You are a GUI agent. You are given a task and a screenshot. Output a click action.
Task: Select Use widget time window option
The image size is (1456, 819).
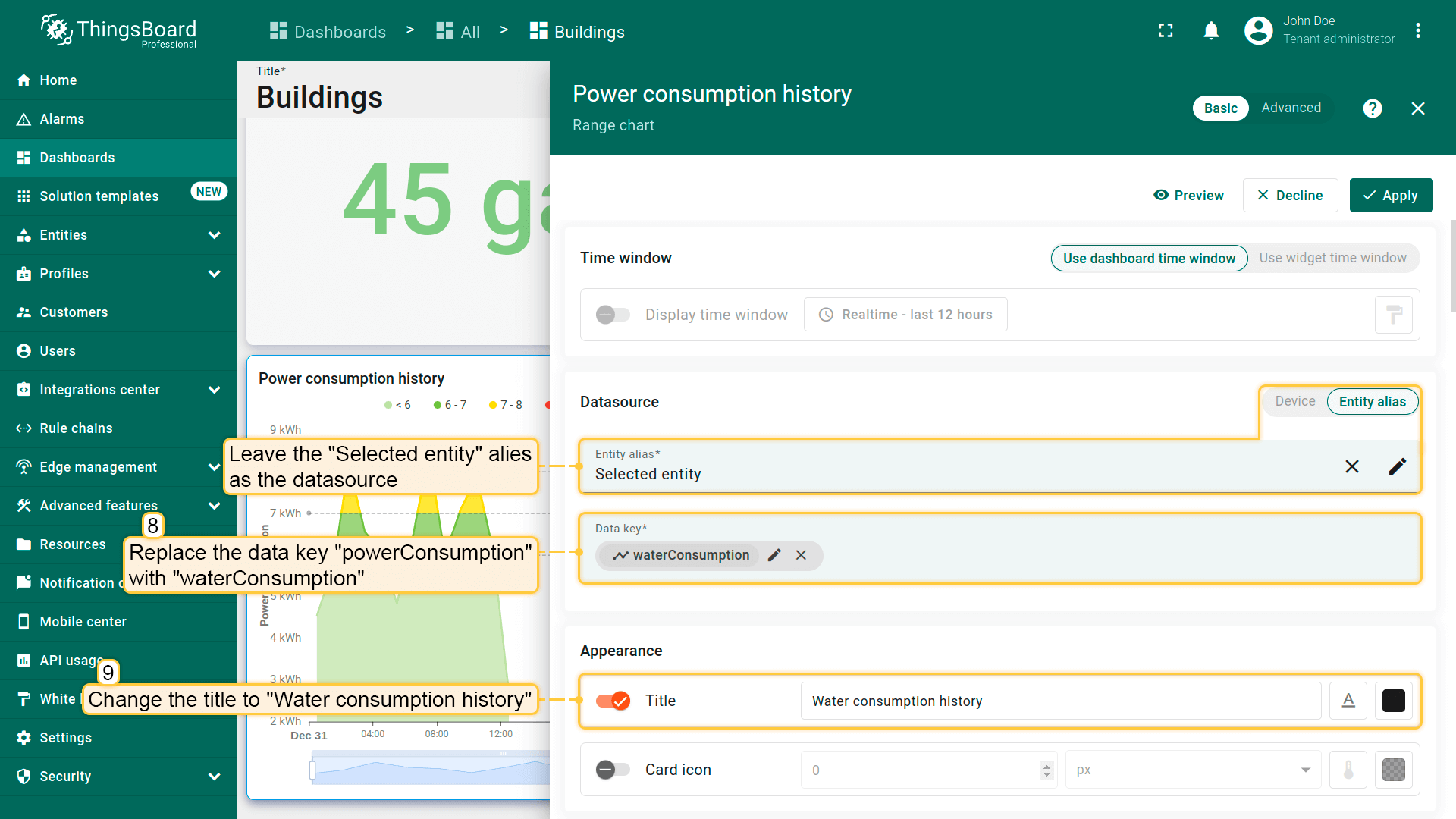click(1332, 258)
